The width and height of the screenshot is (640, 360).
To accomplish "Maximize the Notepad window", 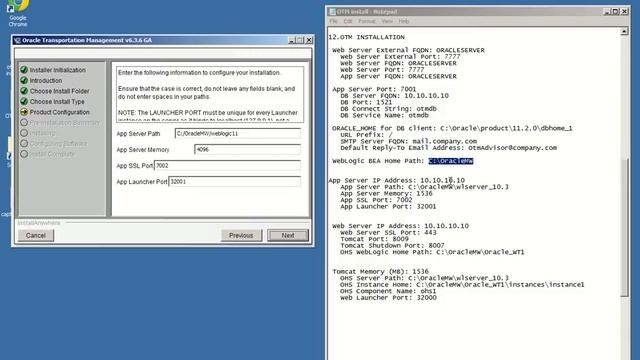I will 616,12.
